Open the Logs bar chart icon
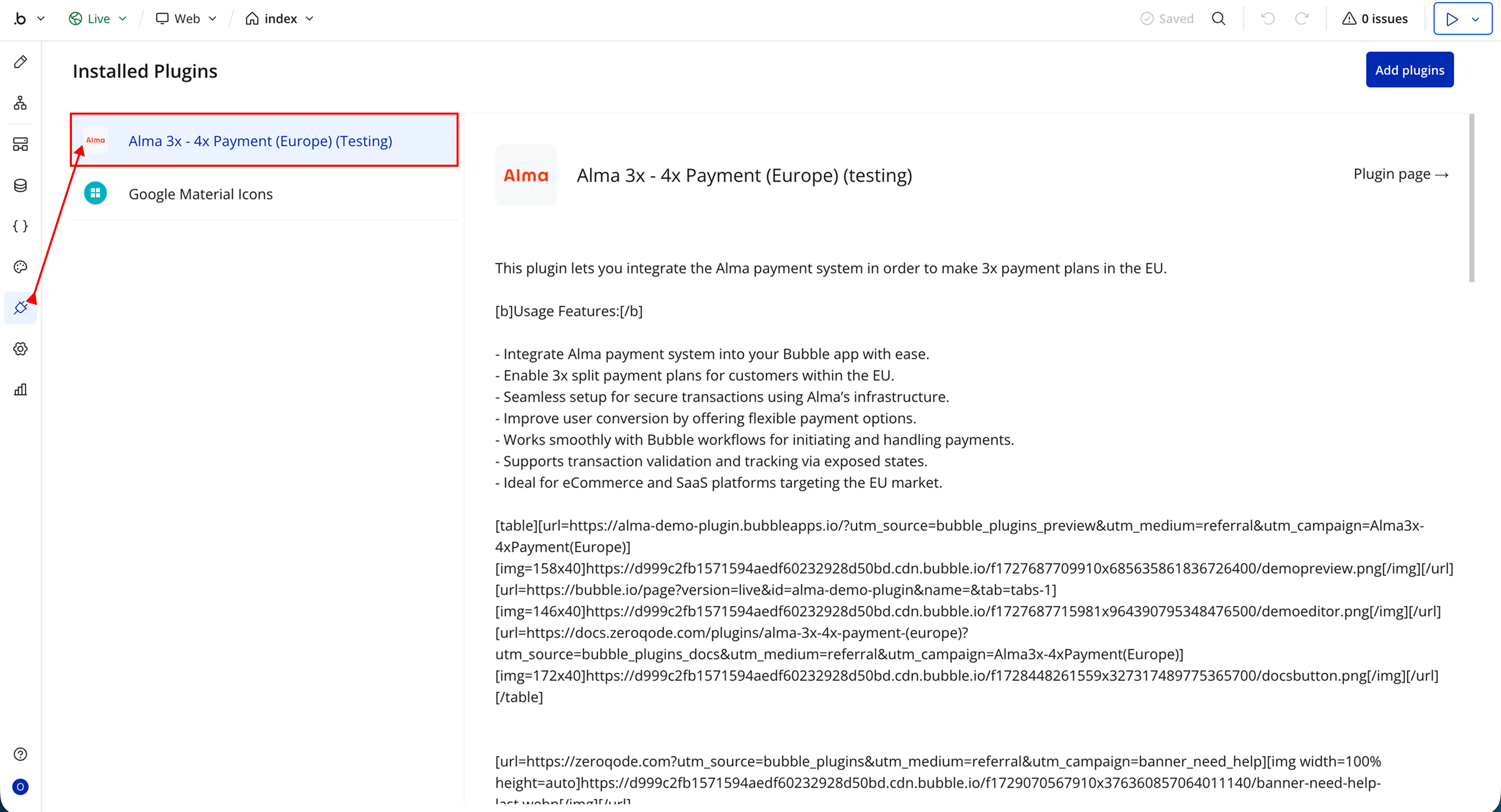Image resolution: width=1501 pixels, height=812 pixels. [20, 390]
